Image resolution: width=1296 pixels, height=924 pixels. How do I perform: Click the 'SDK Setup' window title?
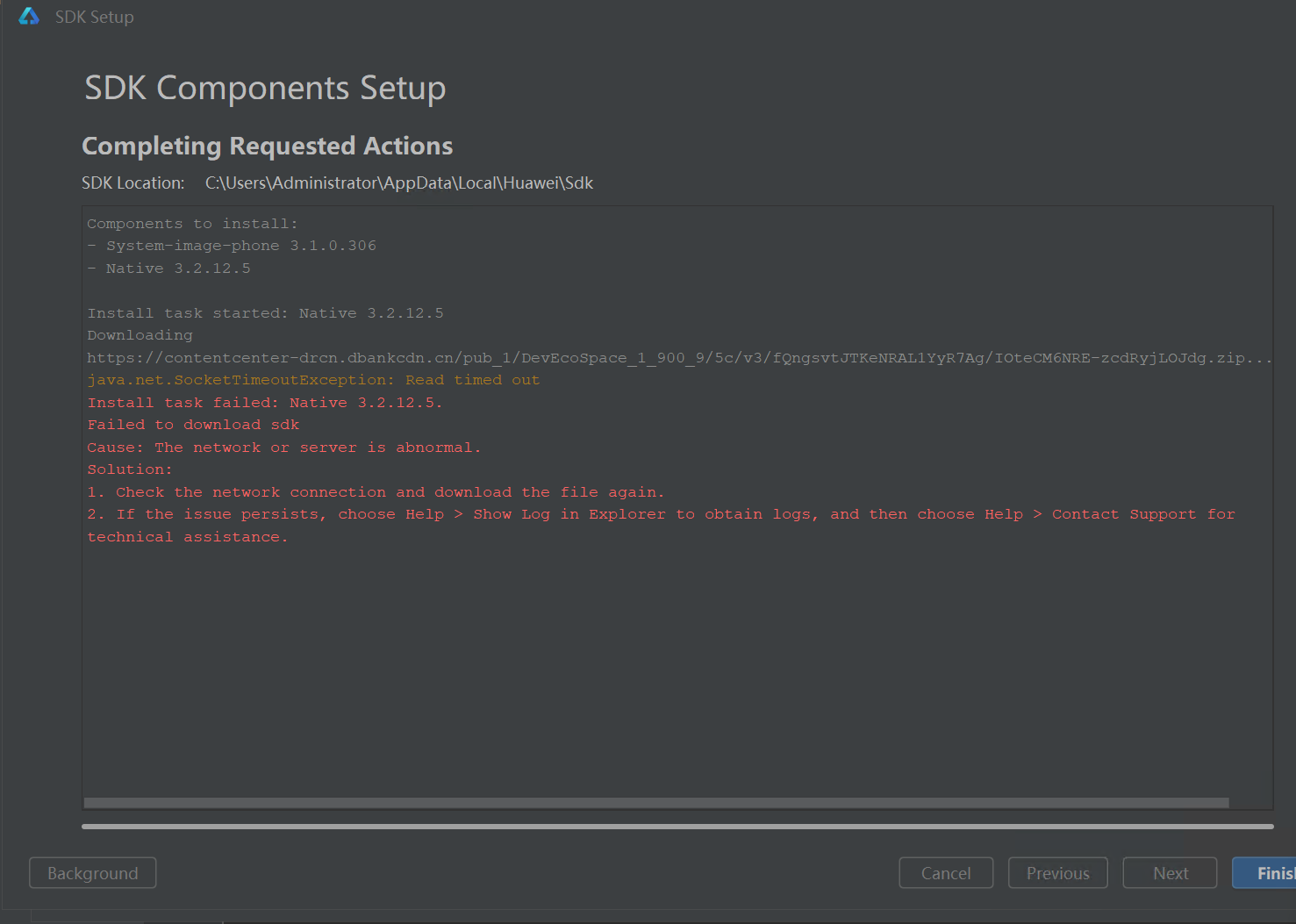point(95,17)
